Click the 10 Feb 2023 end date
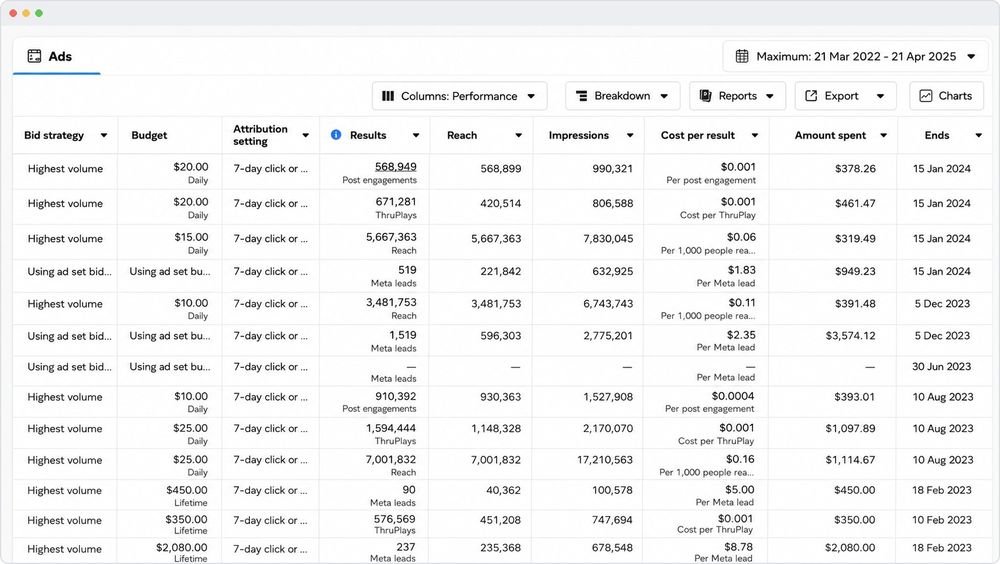Viewport: 1000px width, 564px height. pyautogui.click(x=942, y=520)
